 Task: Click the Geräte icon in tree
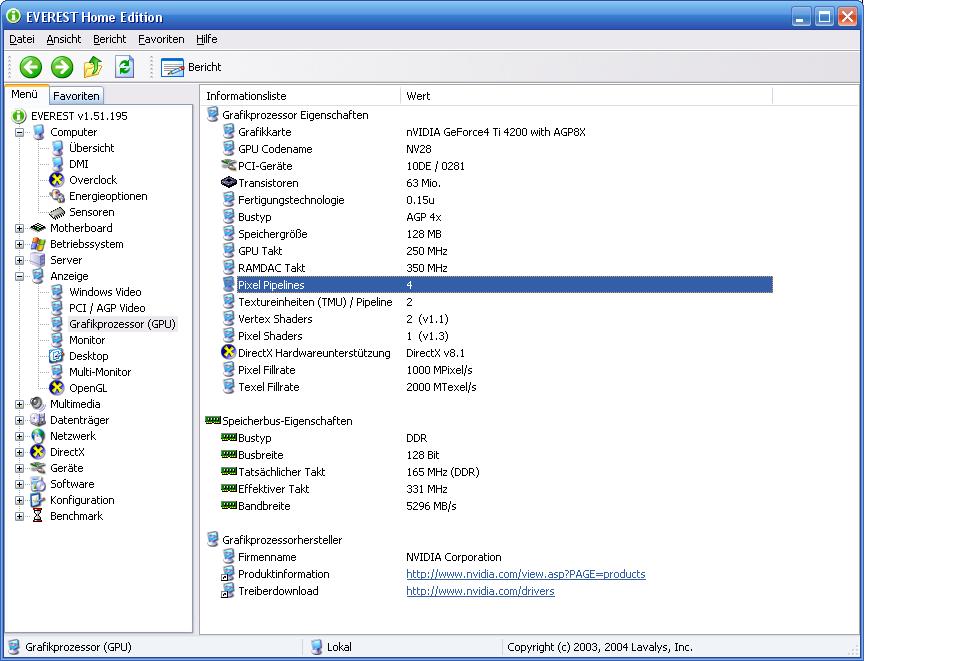pos(38,468)
